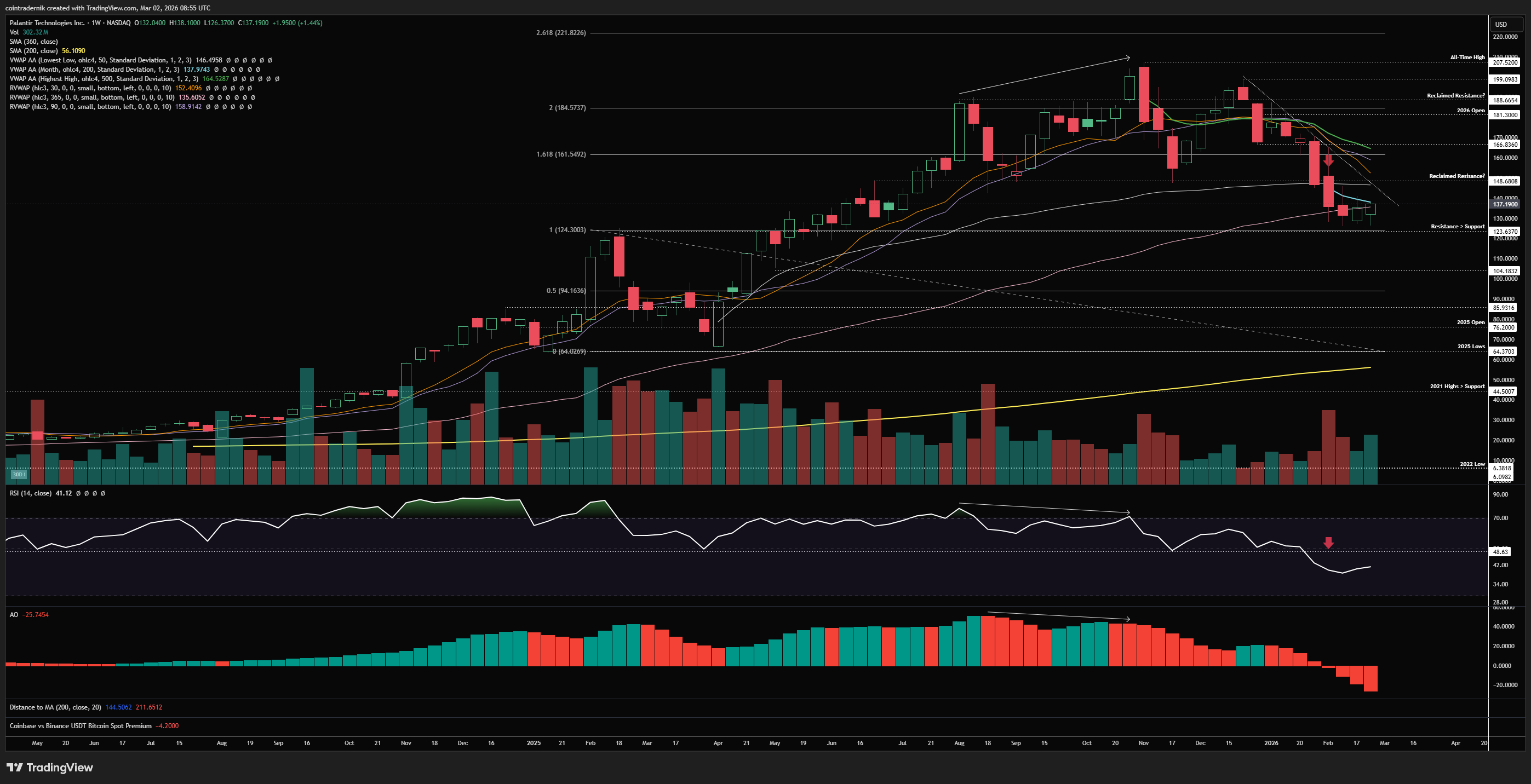
Task: Click the red down arrow in RSI pane
Action: coord(1328,542)
